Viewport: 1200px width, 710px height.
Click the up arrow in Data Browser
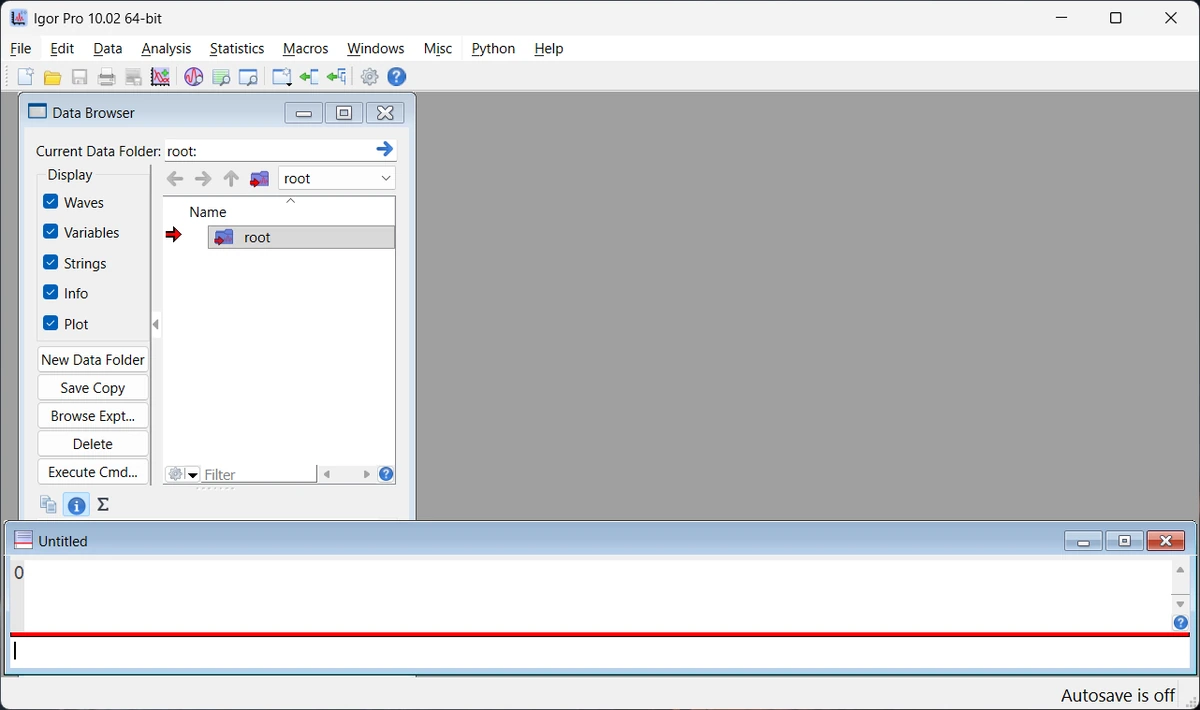click(231, 179)
